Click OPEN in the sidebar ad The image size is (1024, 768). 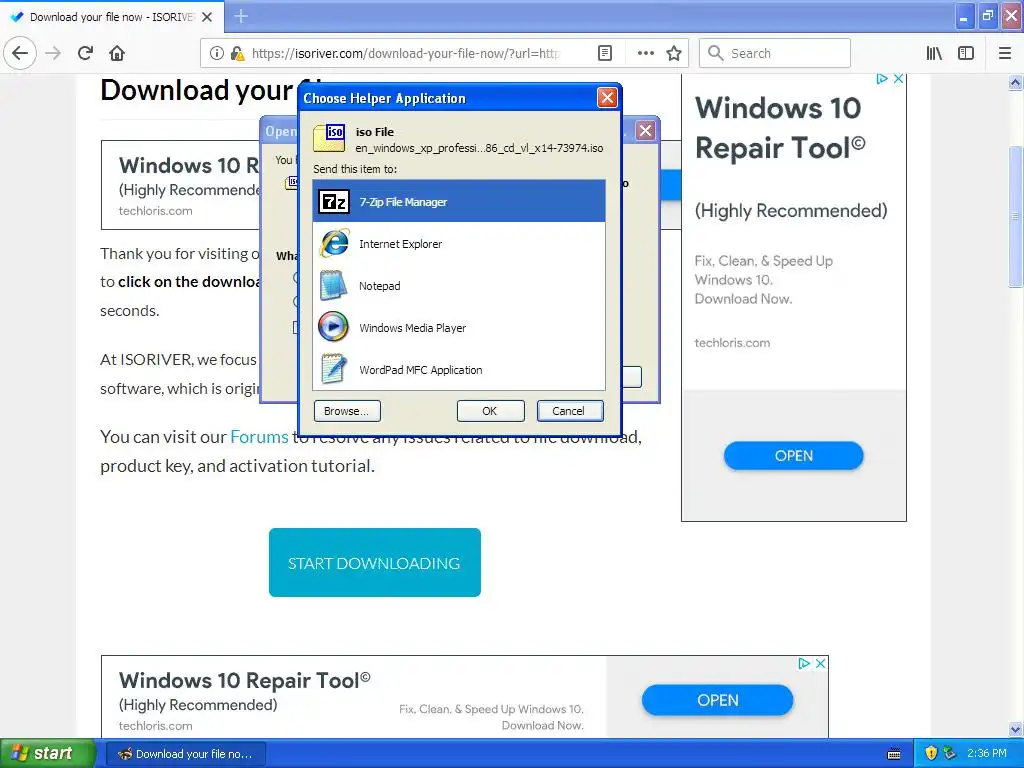(793, 455)
